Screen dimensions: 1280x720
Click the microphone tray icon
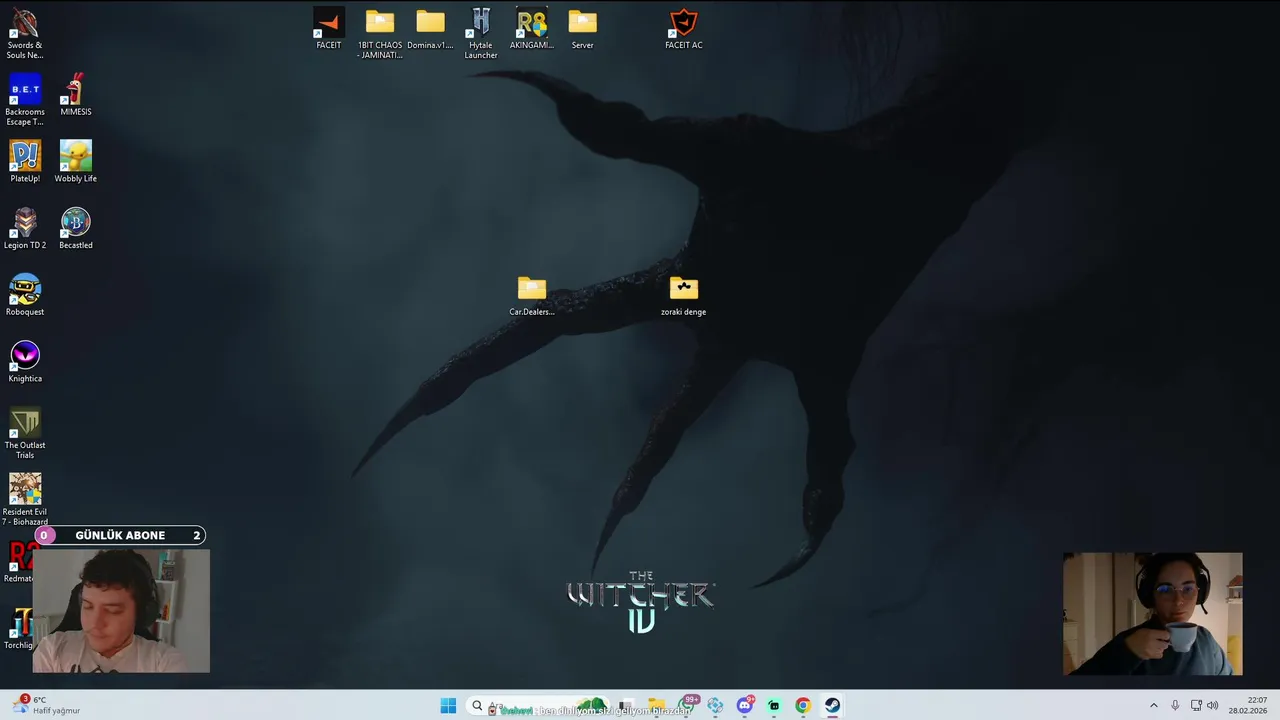[1175, 706]
